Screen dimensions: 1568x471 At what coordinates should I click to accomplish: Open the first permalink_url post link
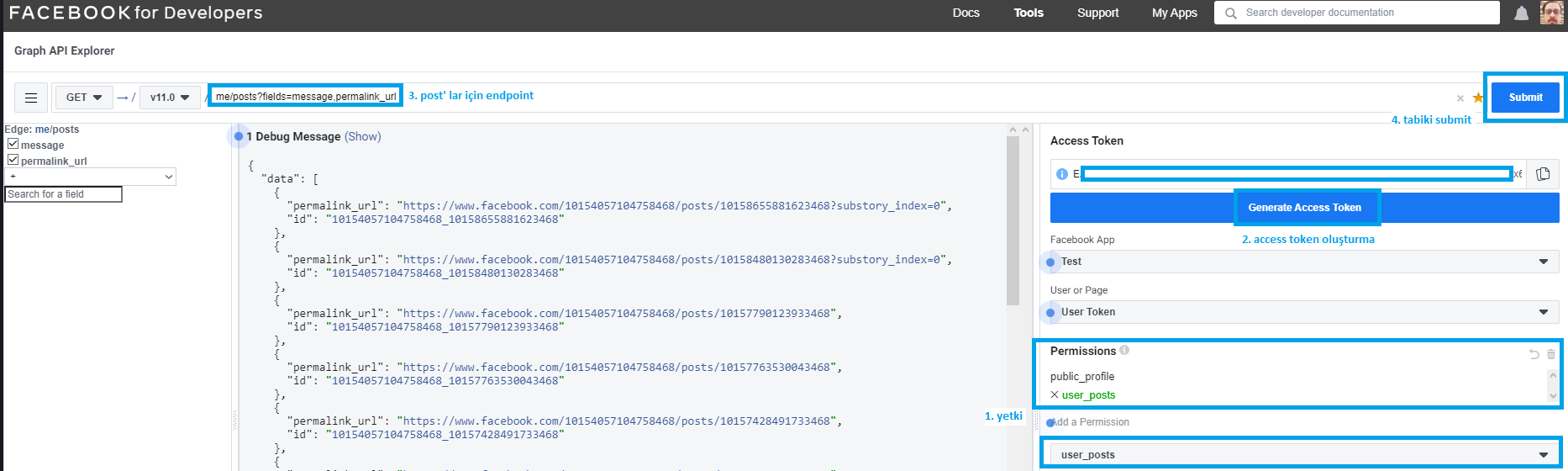pos(675,205)
